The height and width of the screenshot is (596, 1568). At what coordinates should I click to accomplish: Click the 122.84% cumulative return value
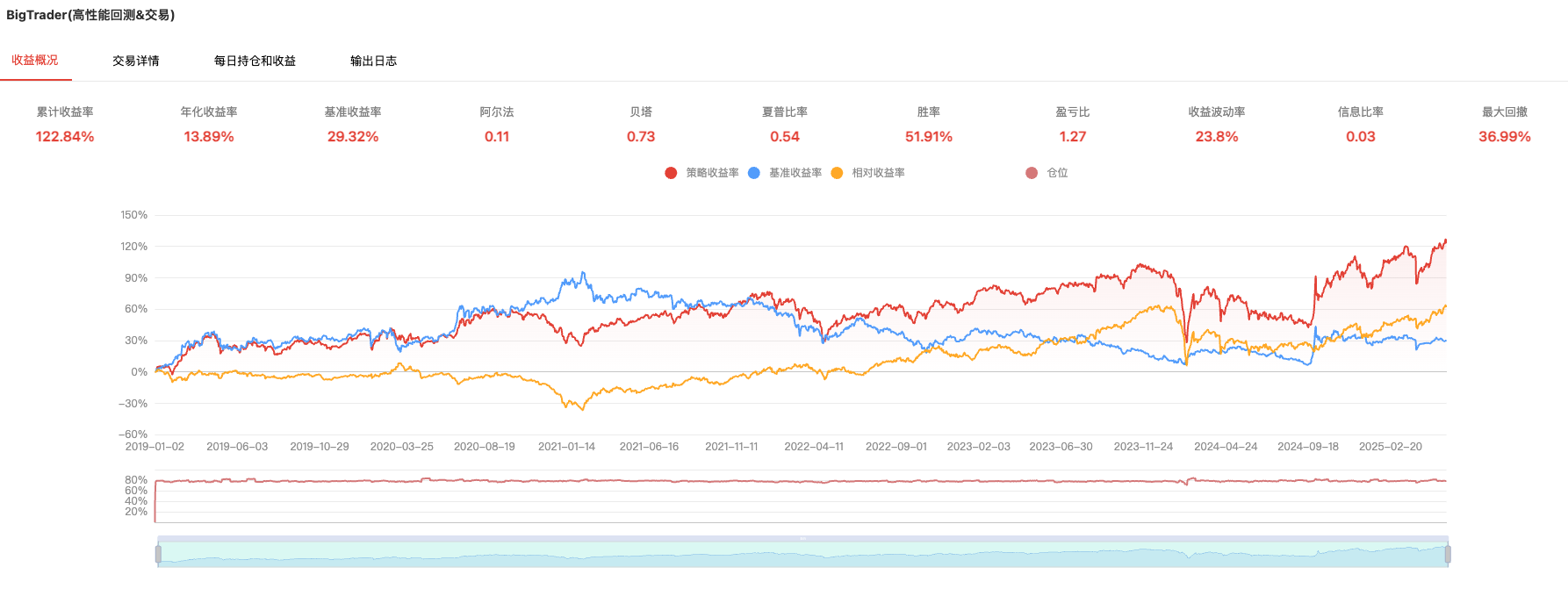click(65, 137)
